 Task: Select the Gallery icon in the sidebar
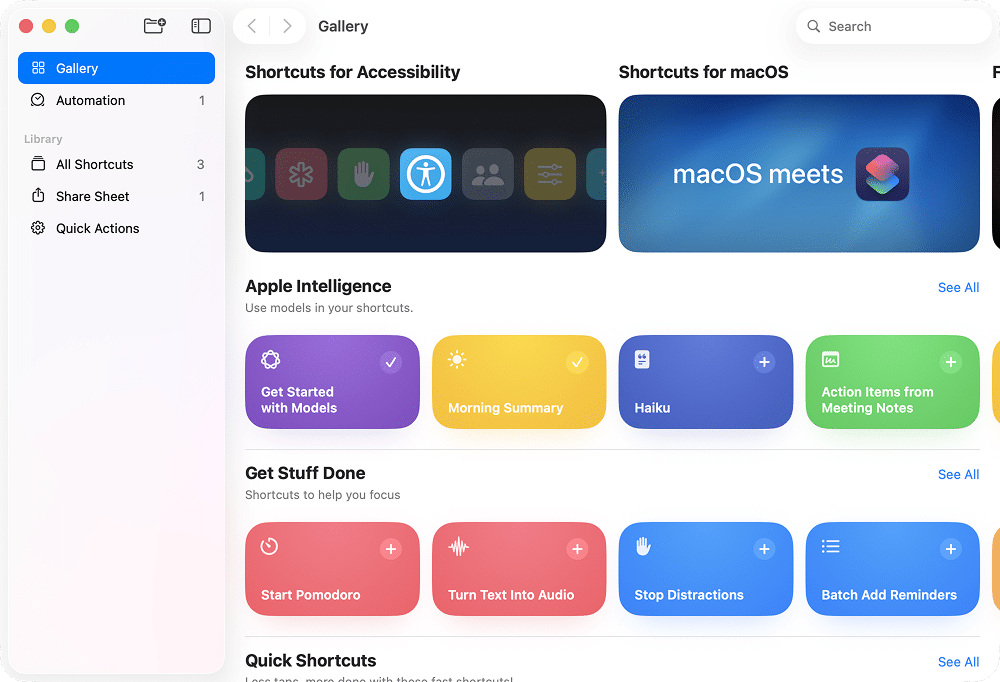pyautogui.click(x=40, y=67)
